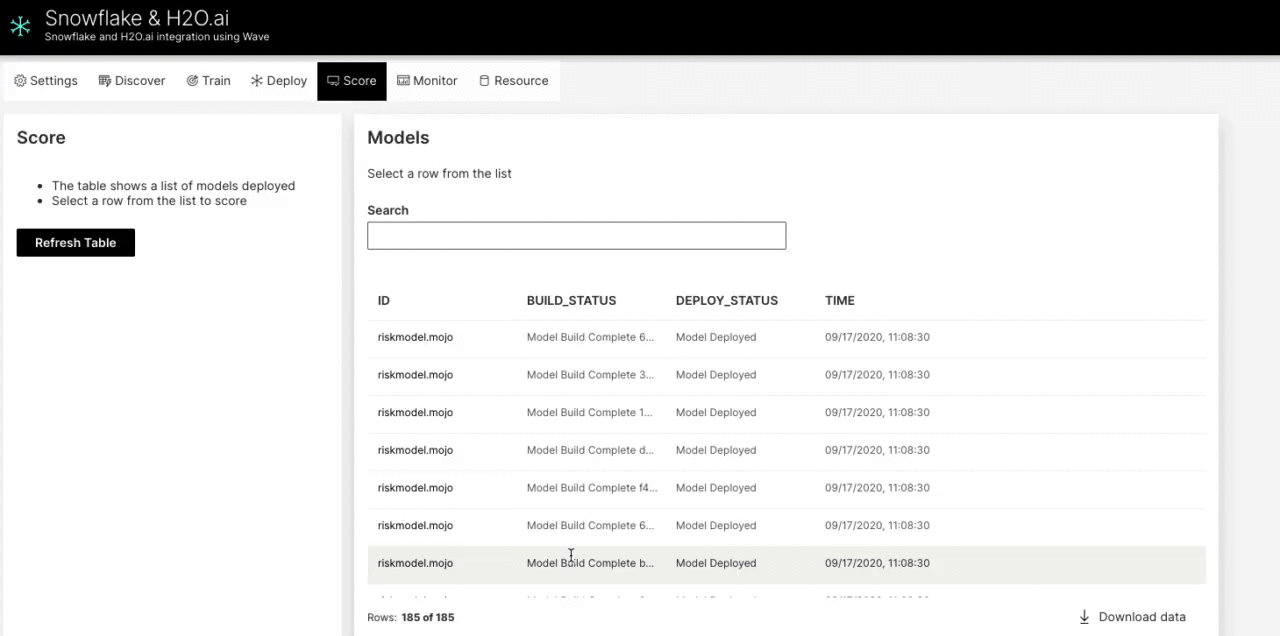
Task: Sort by the DEPLOY_STATUS column header
Action: [726, 300]
